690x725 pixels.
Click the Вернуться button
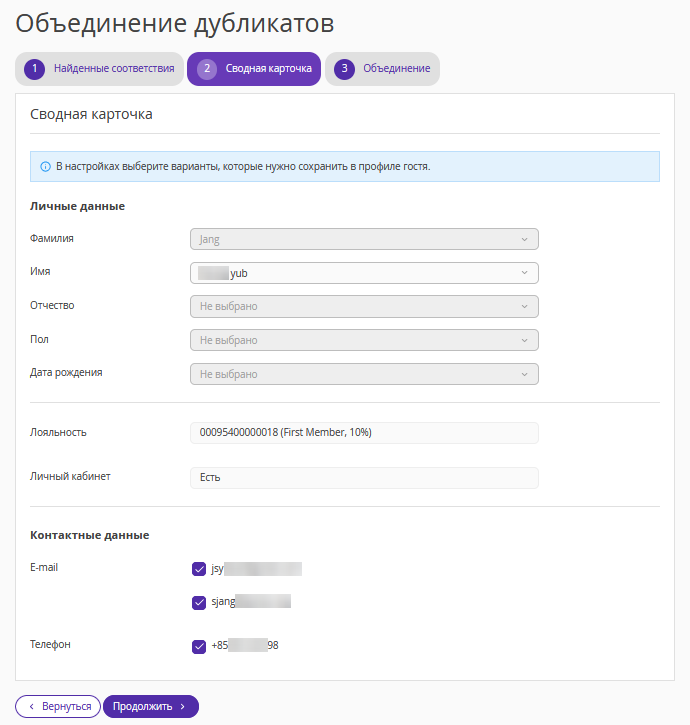(58, 707)
